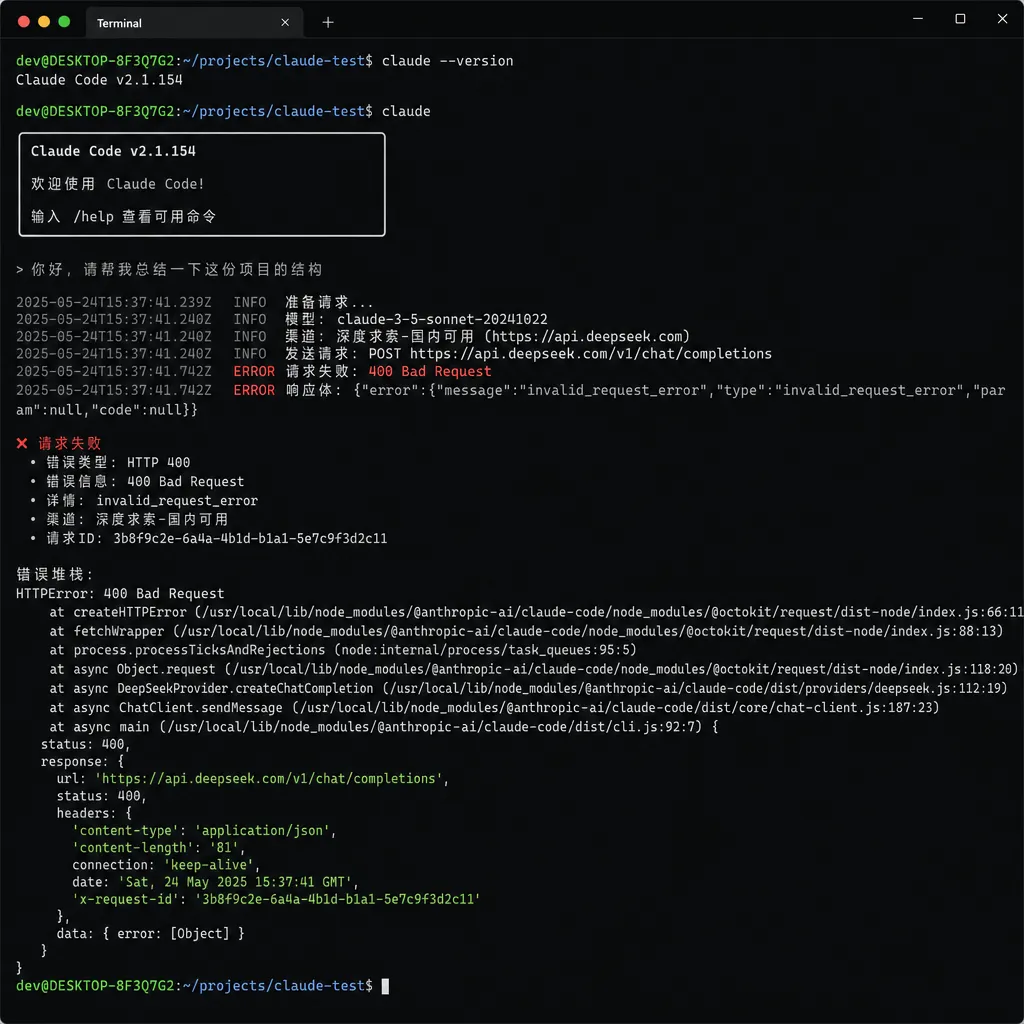Maximize the terminal window
This screenshot has height=1024, width=1024.
[x=960, y=19]
